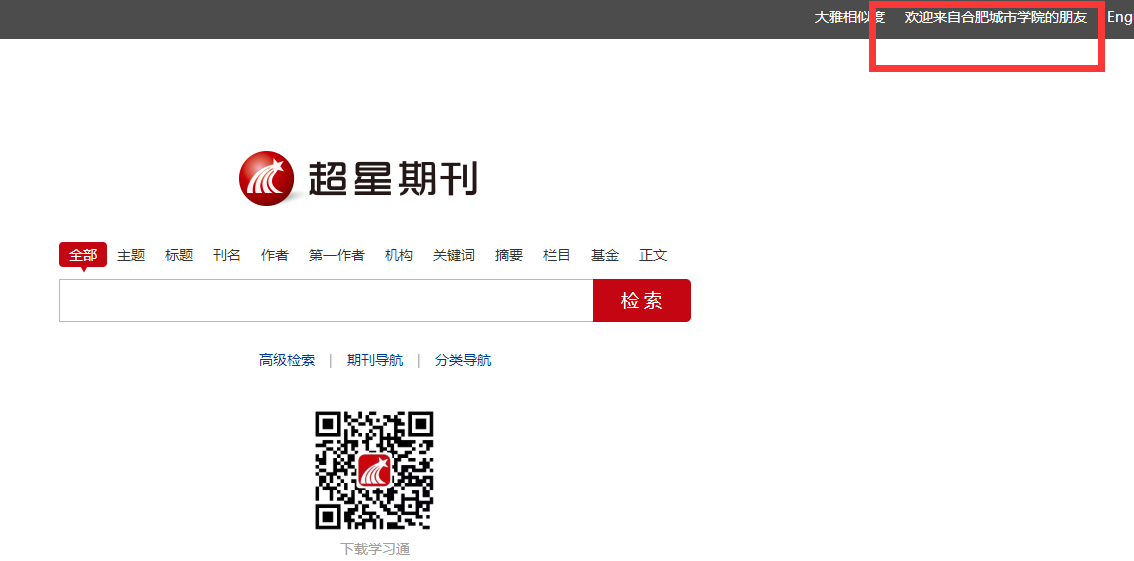Select the 关键词 search tab
The image size is (1134, 561).
453,254
